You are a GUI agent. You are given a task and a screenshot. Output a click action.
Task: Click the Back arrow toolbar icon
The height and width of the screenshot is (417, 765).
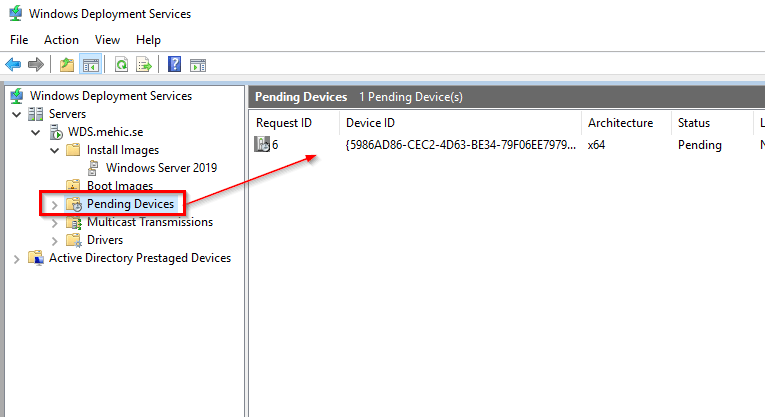tap(13, 65)
